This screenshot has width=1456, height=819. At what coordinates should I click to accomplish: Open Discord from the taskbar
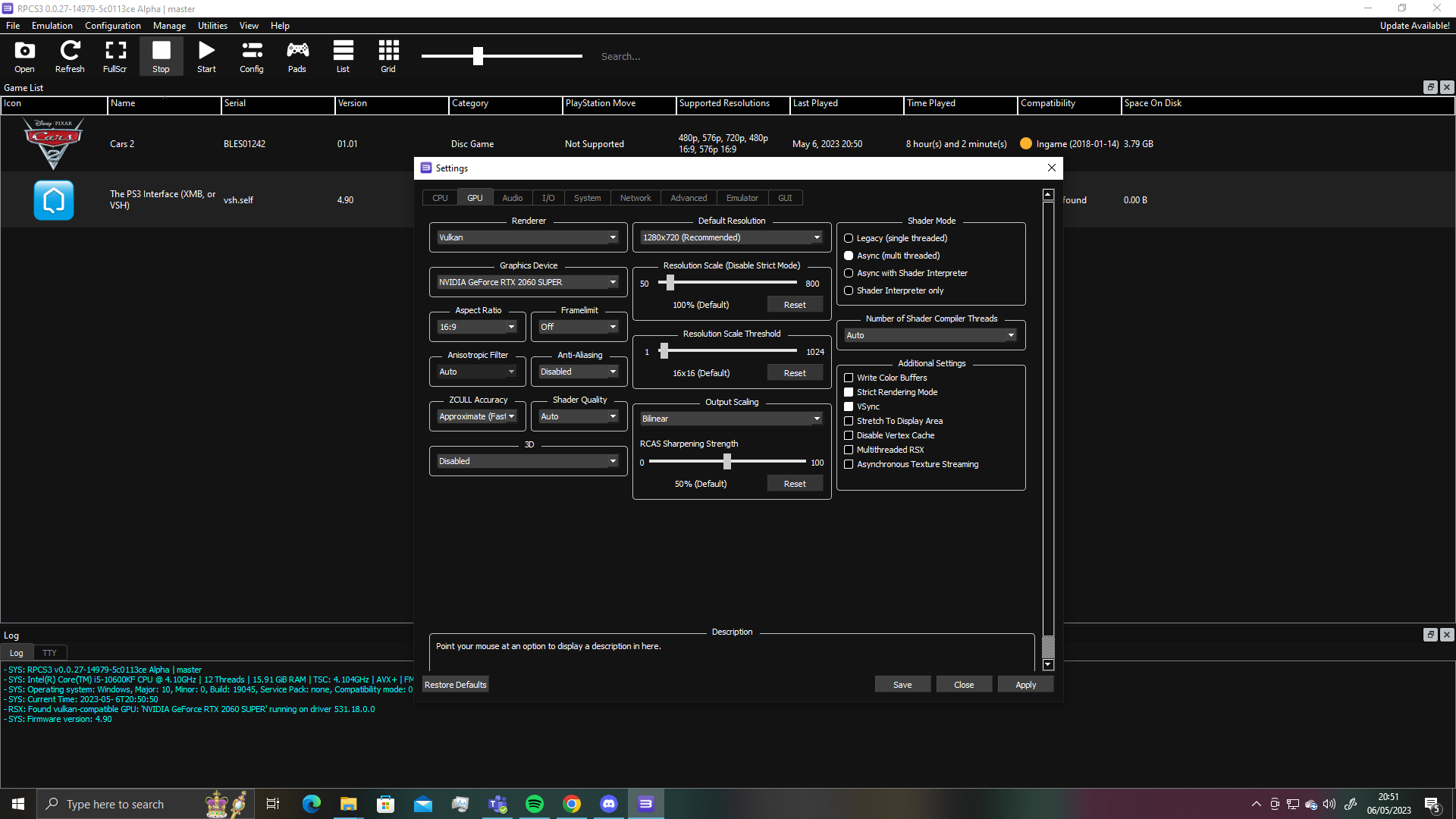tap(609, 803)
